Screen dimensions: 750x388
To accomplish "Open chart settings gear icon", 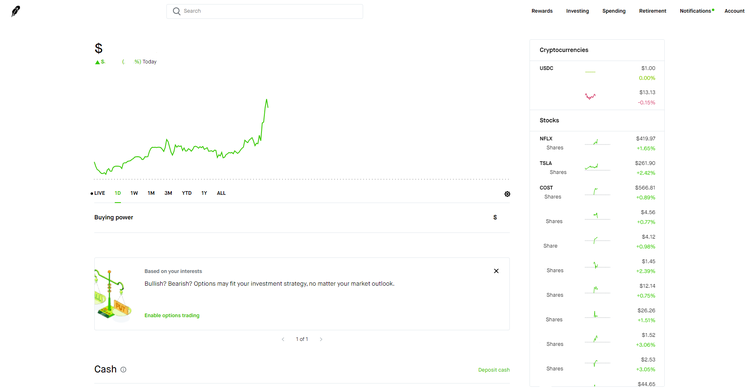I will [507, 194].
